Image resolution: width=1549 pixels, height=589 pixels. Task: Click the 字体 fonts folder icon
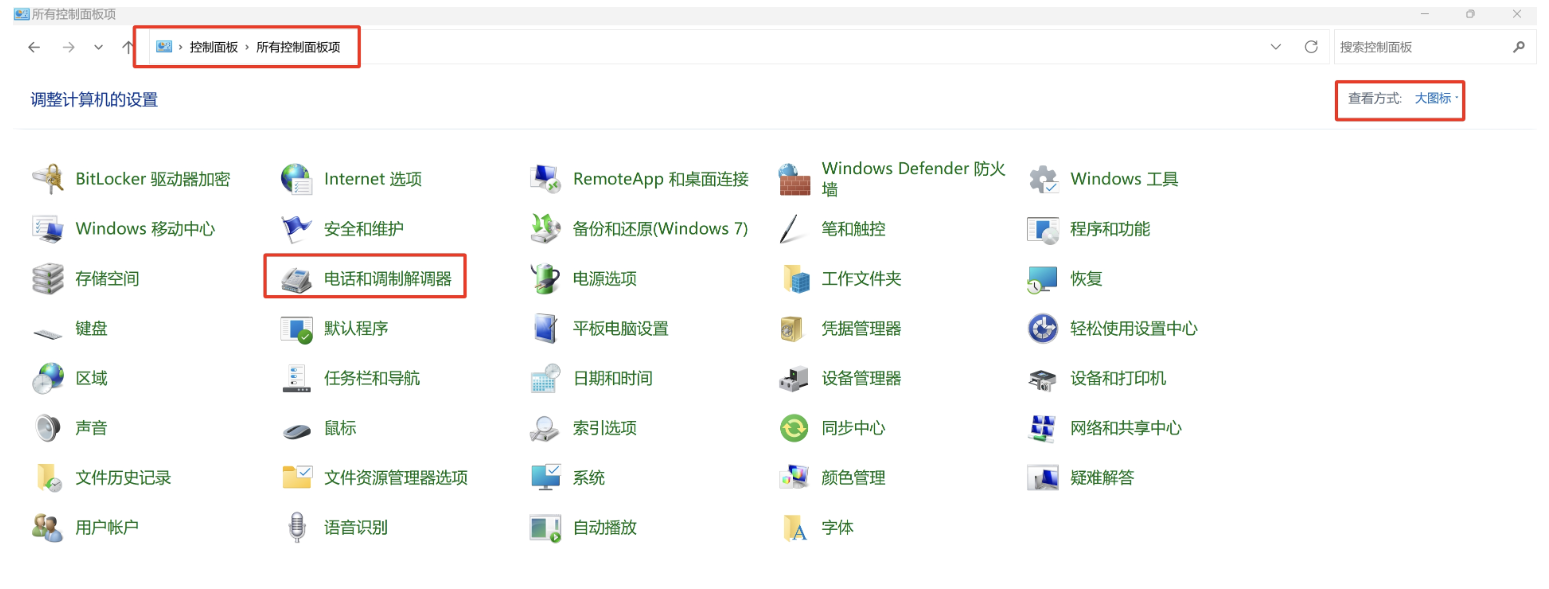click(x=794, y=528)
